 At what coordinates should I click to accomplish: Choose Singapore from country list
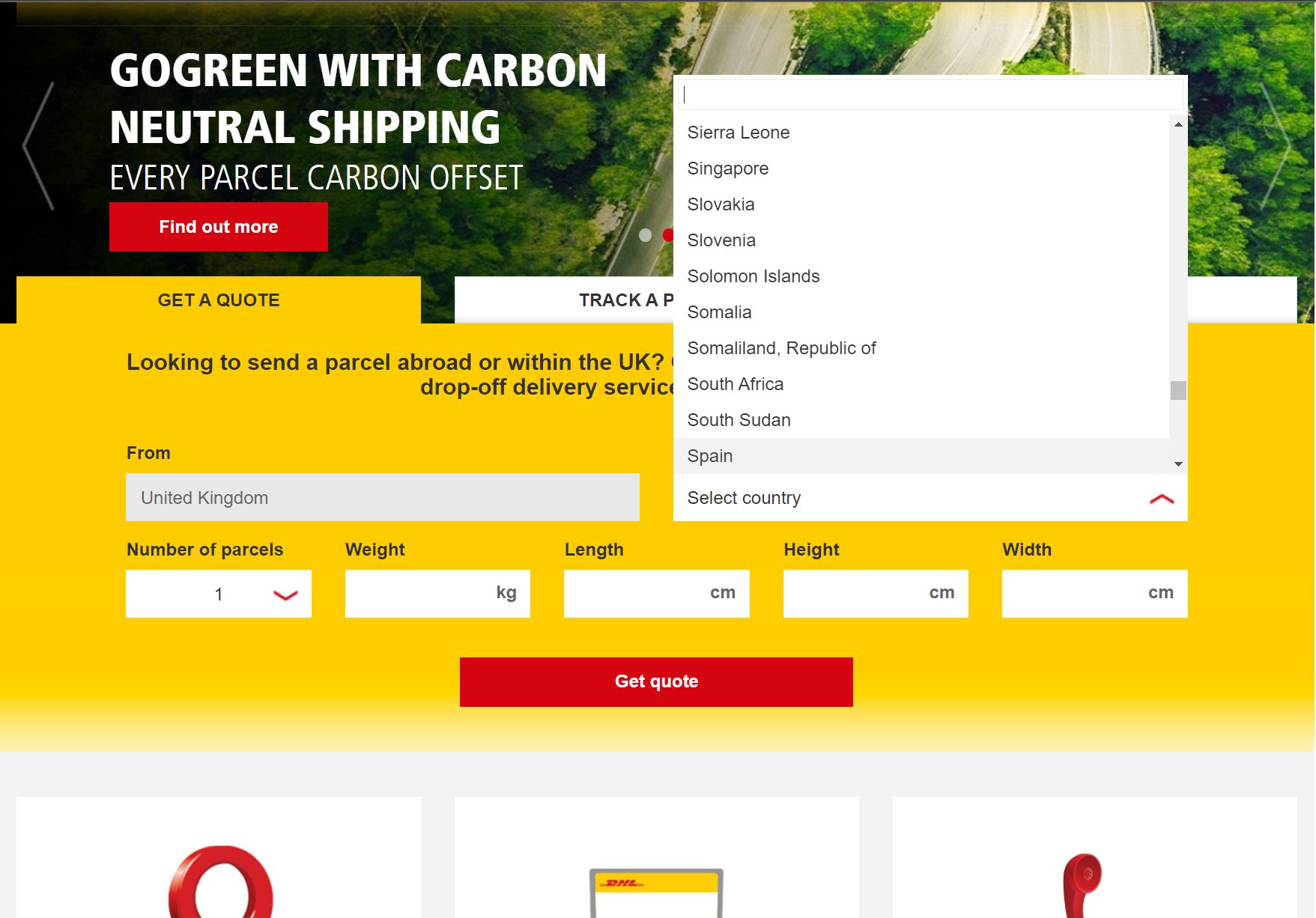tap(921, 168)
